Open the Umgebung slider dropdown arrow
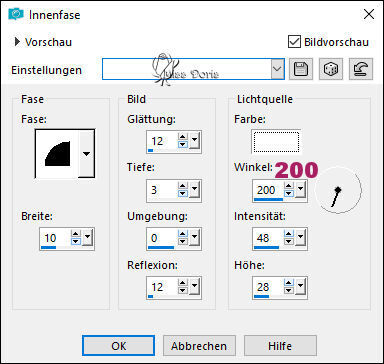384x364 pixels. pos(195,237)
